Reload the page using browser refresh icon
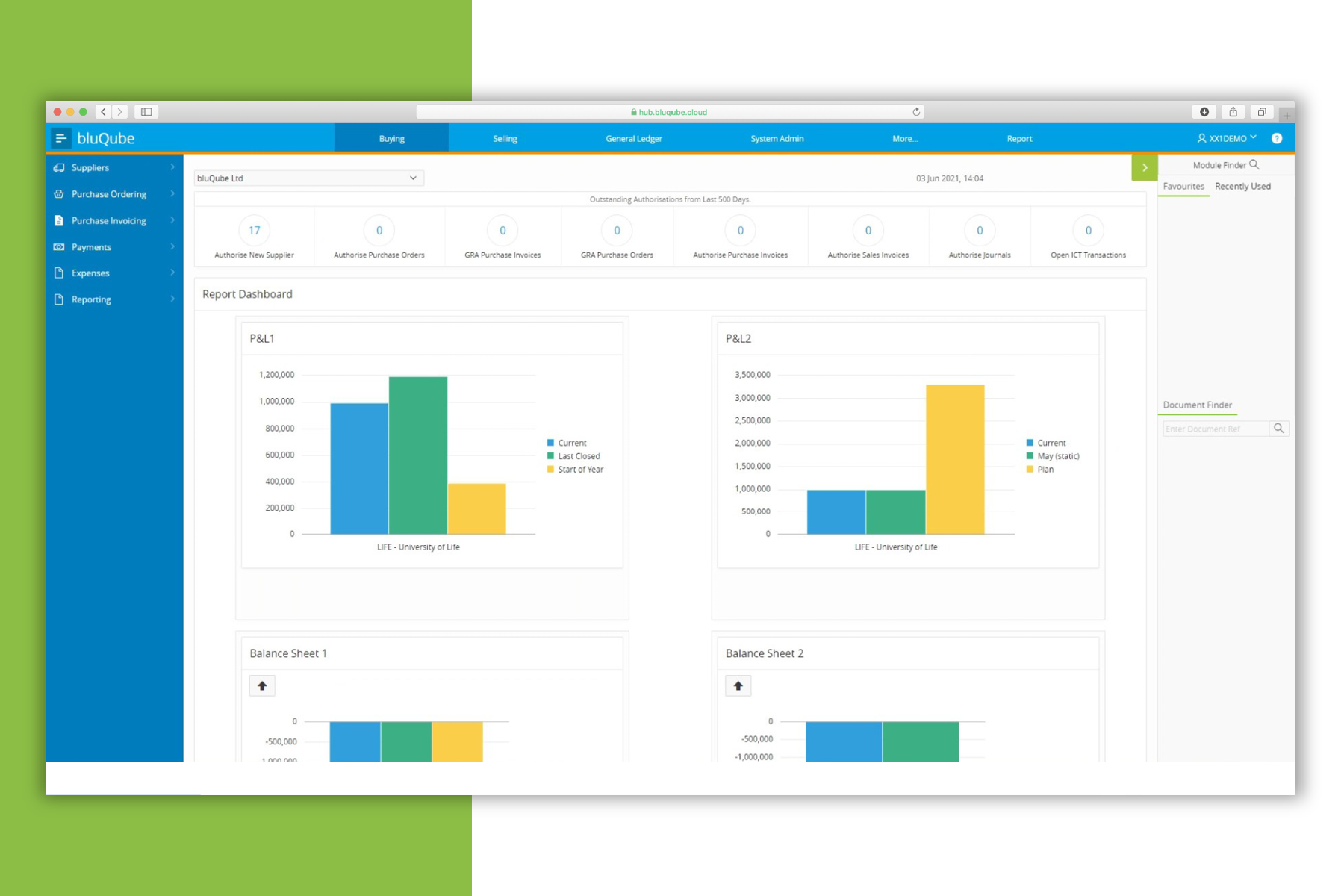Viewport: 1344px width, 896px height. [x=916, y=112]
